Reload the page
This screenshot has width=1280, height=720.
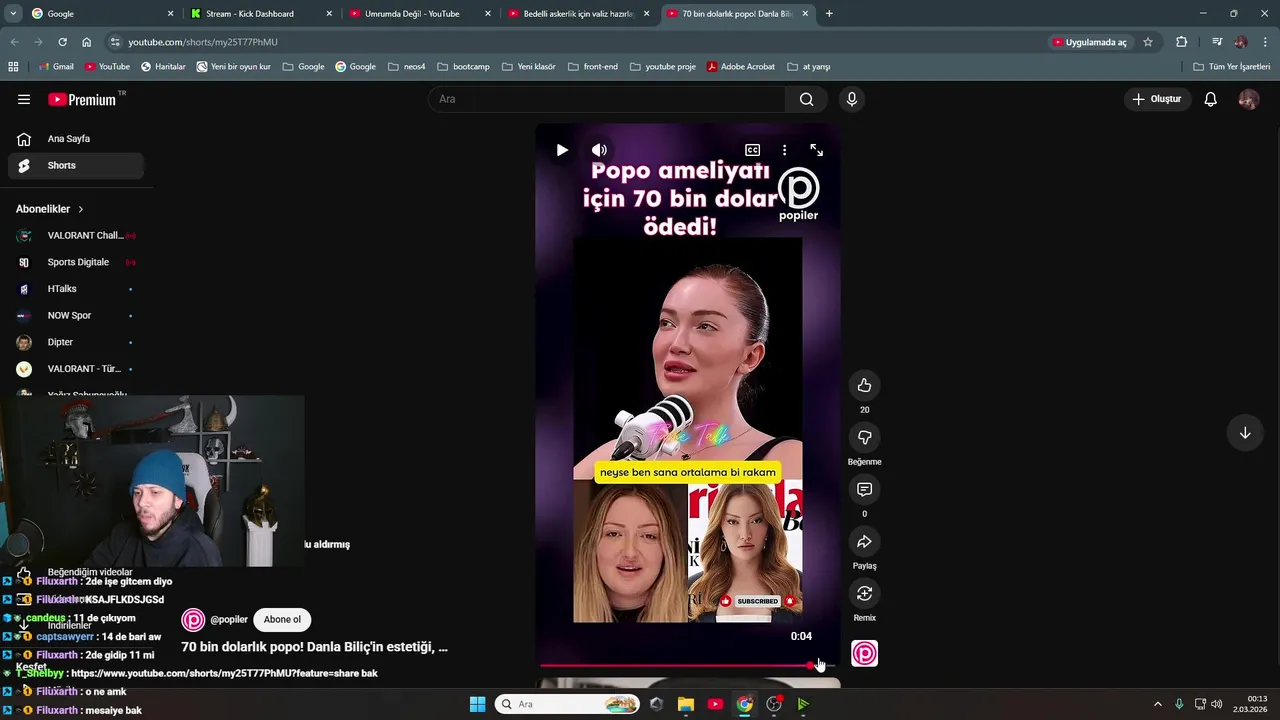point(62,42)
